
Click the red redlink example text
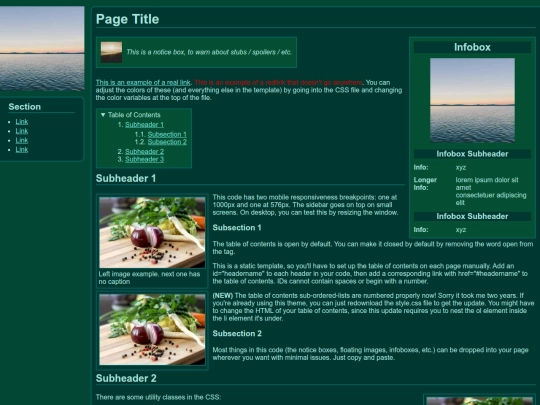pyautogui.click(x=278, y=83)
